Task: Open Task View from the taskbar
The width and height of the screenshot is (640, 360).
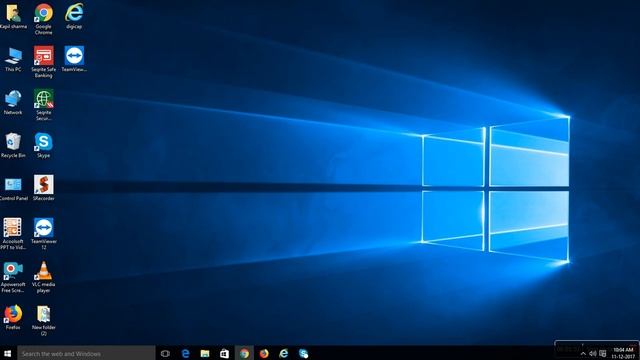Action: (x=165, y=353)
